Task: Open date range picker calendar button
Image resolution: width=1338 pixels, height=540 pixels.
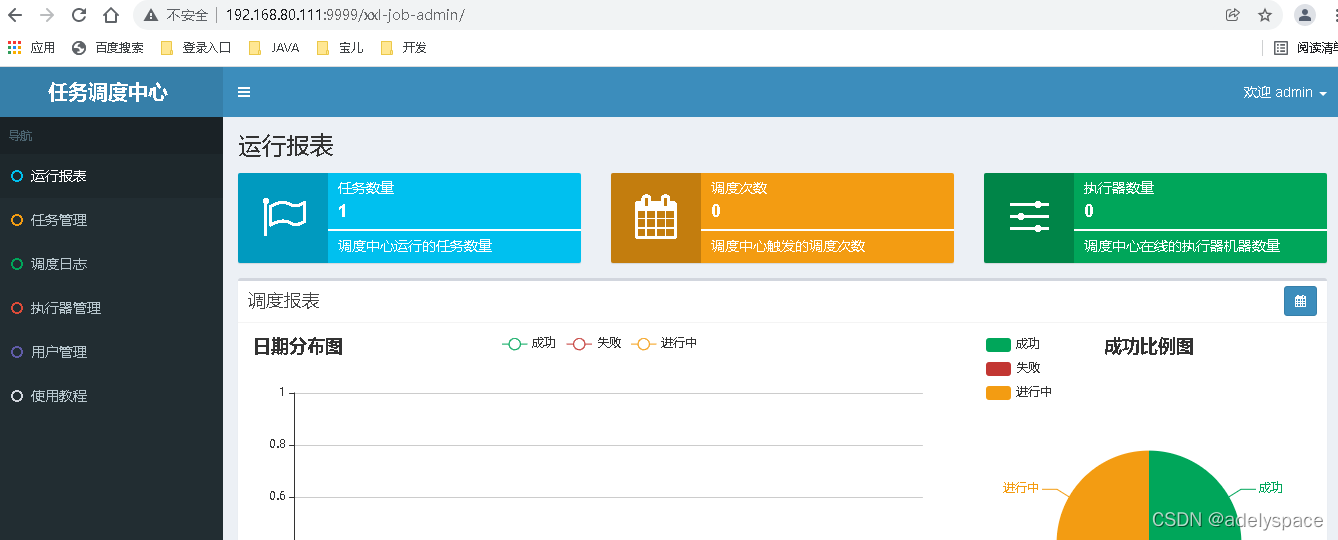Action: [1300, 301]
